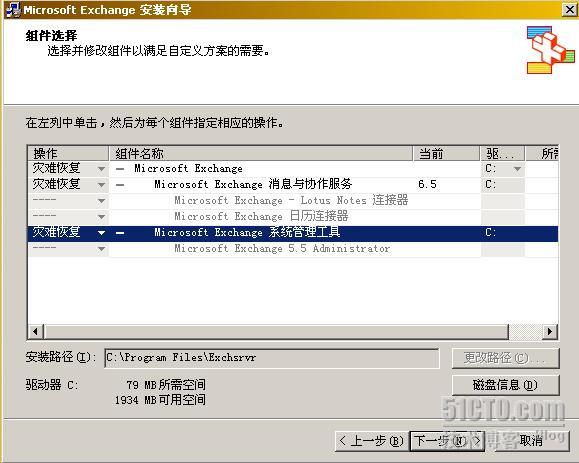Open drive dropdown in Microsoft Exchange row

click(518, 169)
